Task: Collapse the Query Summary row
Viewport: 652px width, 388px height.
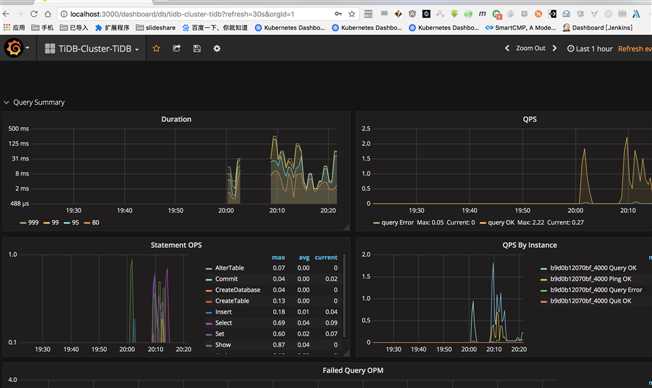Action: point(34,102)
